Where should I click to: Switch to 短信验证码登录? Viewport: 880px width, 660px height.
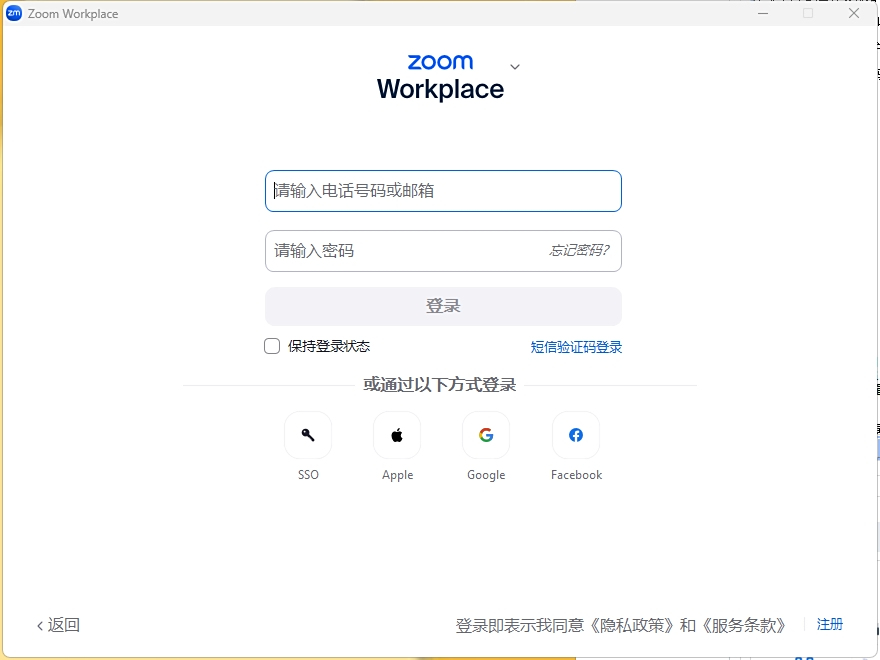tap(576, 347)
